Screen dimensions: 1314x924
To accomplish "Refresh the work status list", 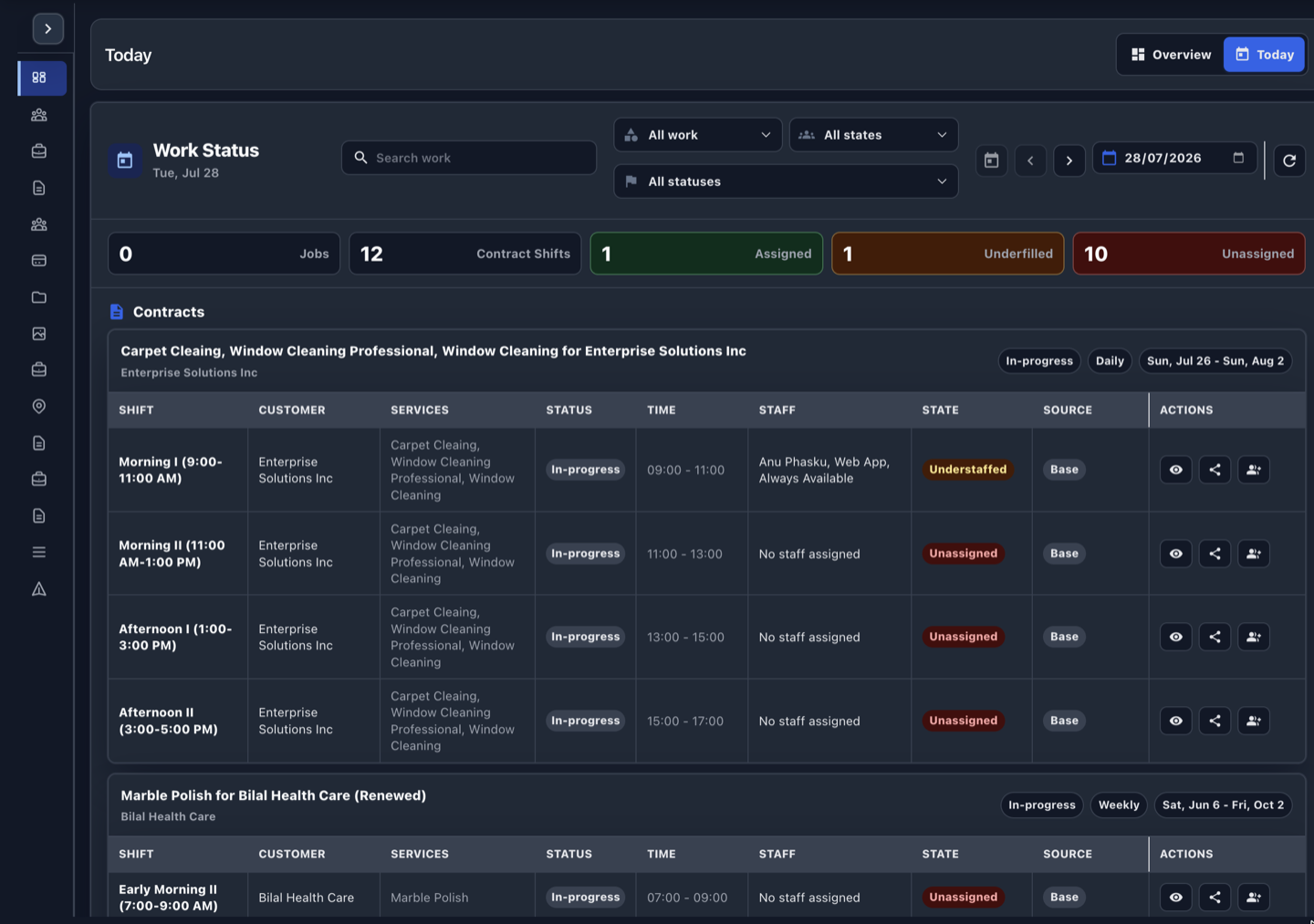I will 1289,161.
